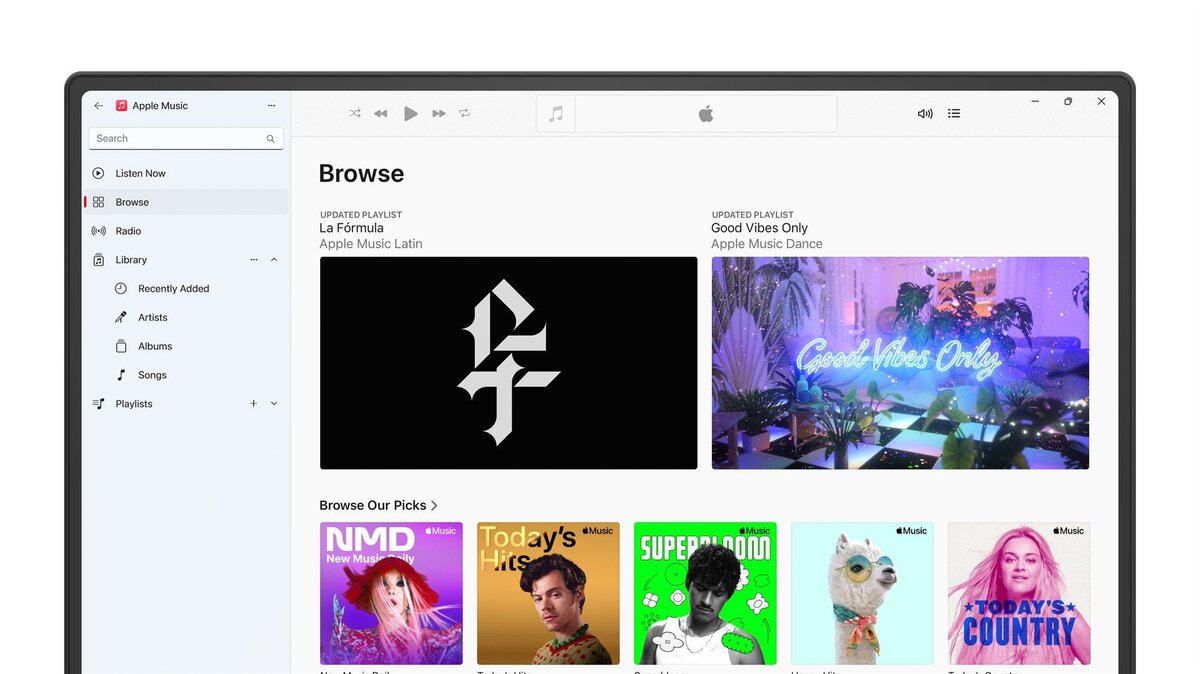Click the Songs note icon
Viewport: 1200px width, 674px height.
point(121,375)
